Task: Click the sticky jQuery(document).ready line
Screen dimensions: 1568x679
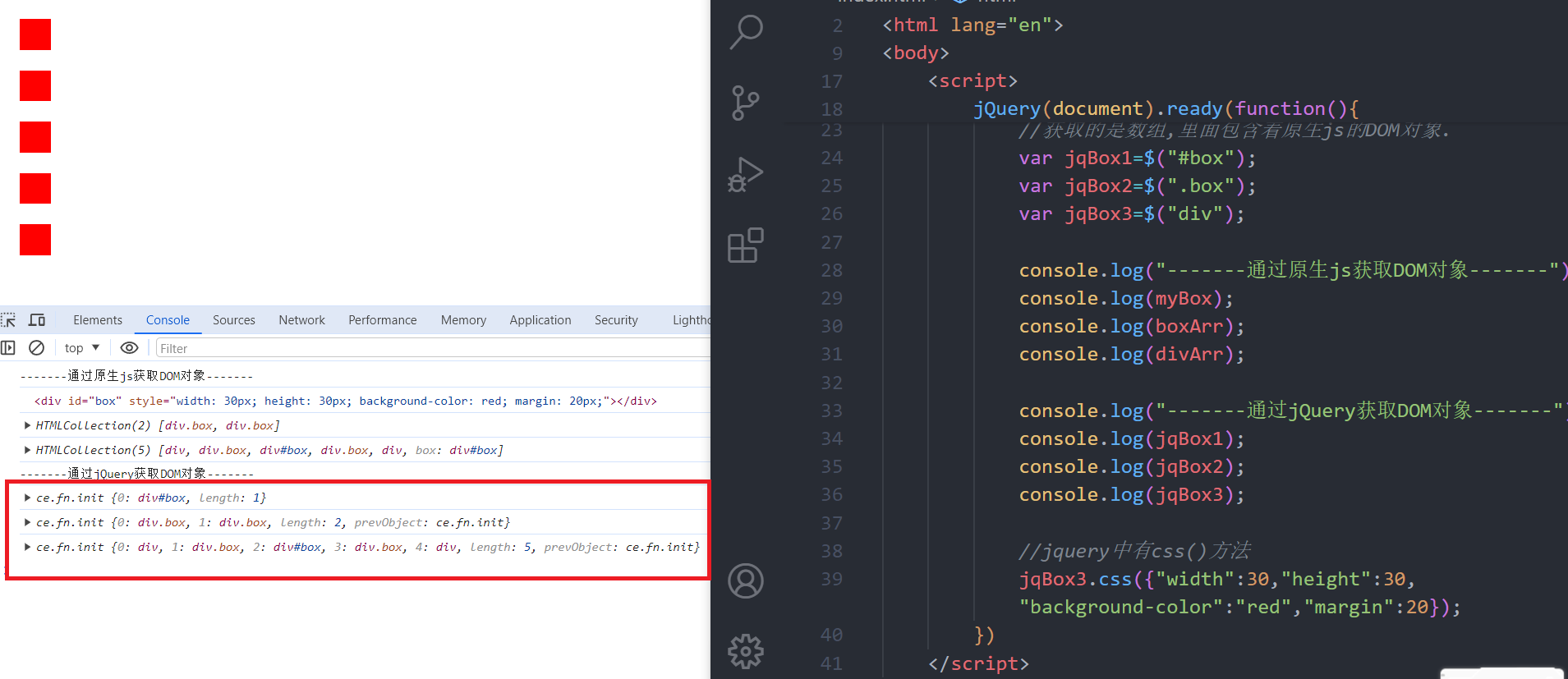Action: (x=1166, y=109)
